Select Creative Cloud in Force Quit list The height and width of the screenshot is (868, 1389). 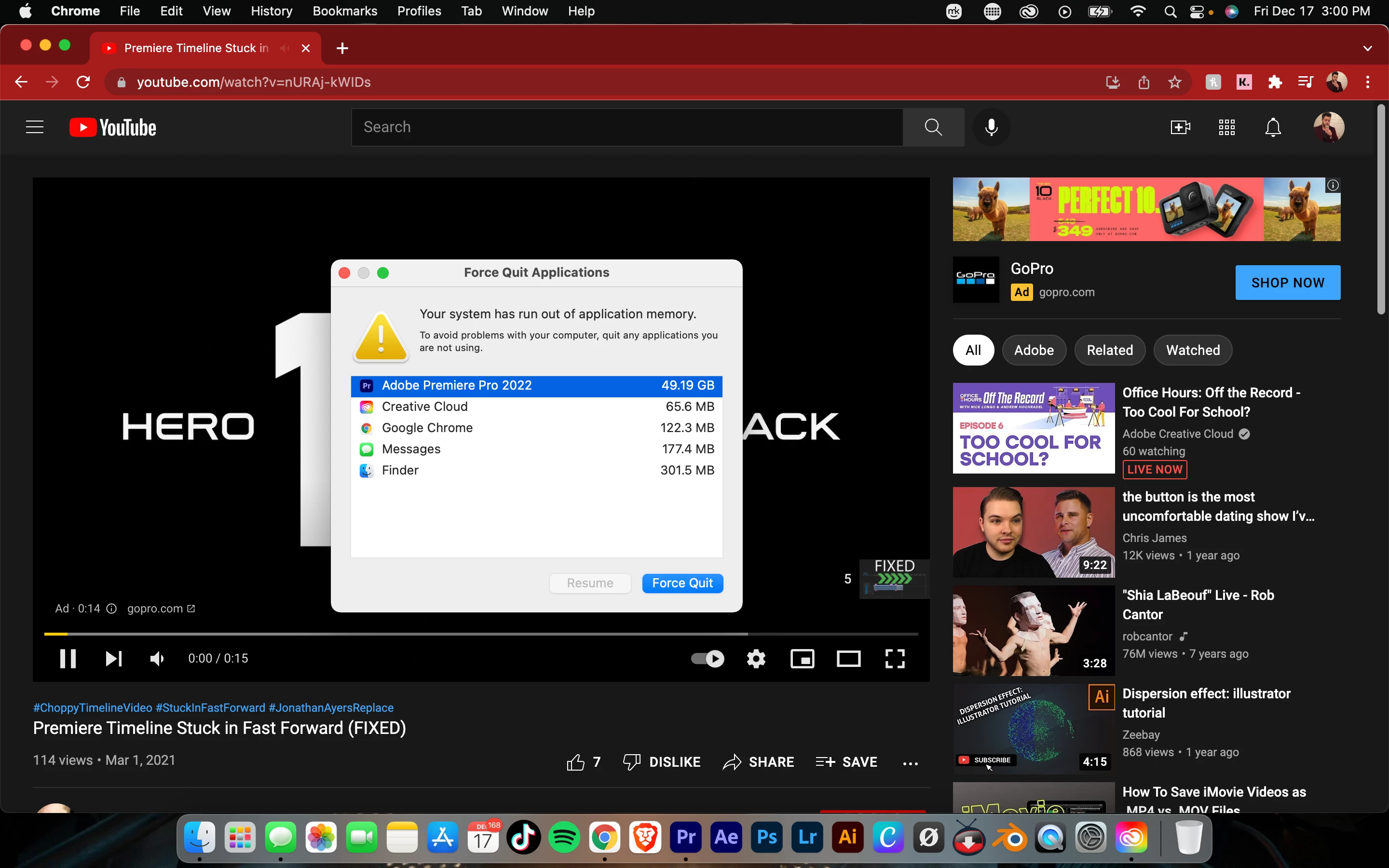[x=537, y=407]
